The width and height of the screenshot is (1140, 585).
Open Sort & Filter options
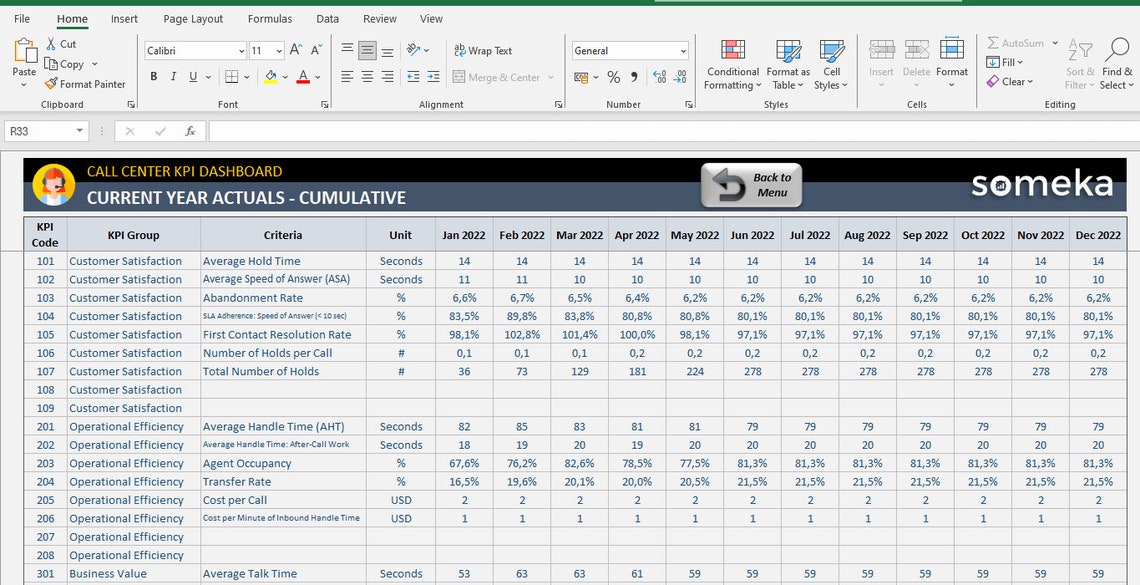(1080, 63)
